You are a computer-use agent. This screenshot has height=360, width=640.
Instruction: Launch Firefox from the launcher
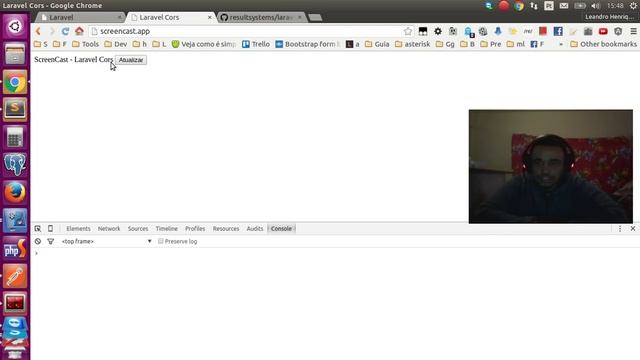tap(15, 192)
